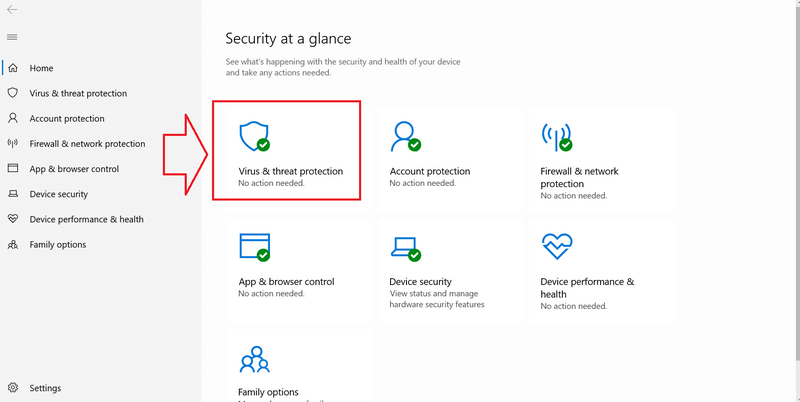This screenshot has height=402, width=800.
Task: Click the laptop icon in Device security tile
Action: tap(404, 247)
